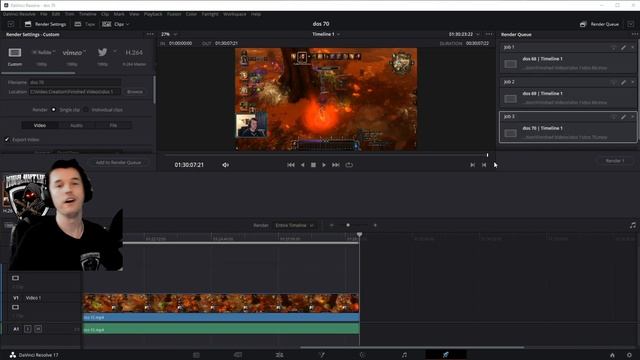Switch to the Audio settings tab
640x360 pixels.
[x=77, y=125]
